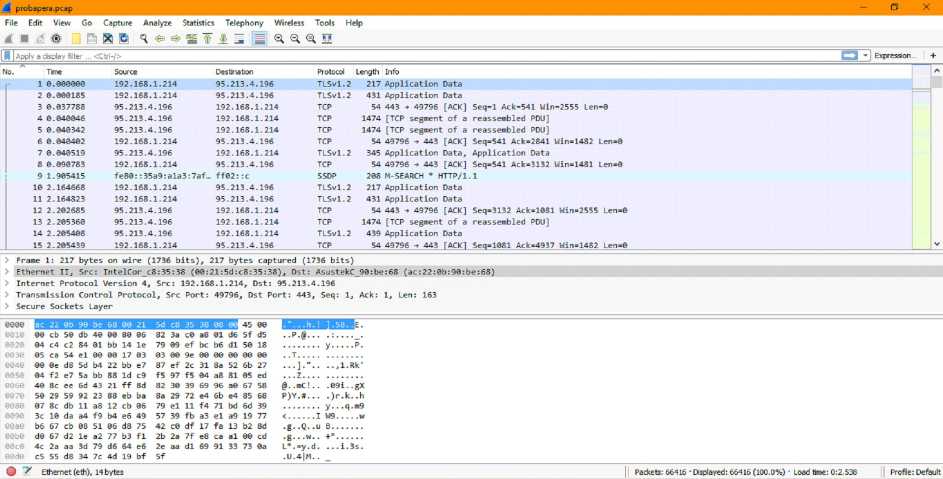Click the Close capture file icon
This screenshot has height=479, width=943.
[108, 39]
